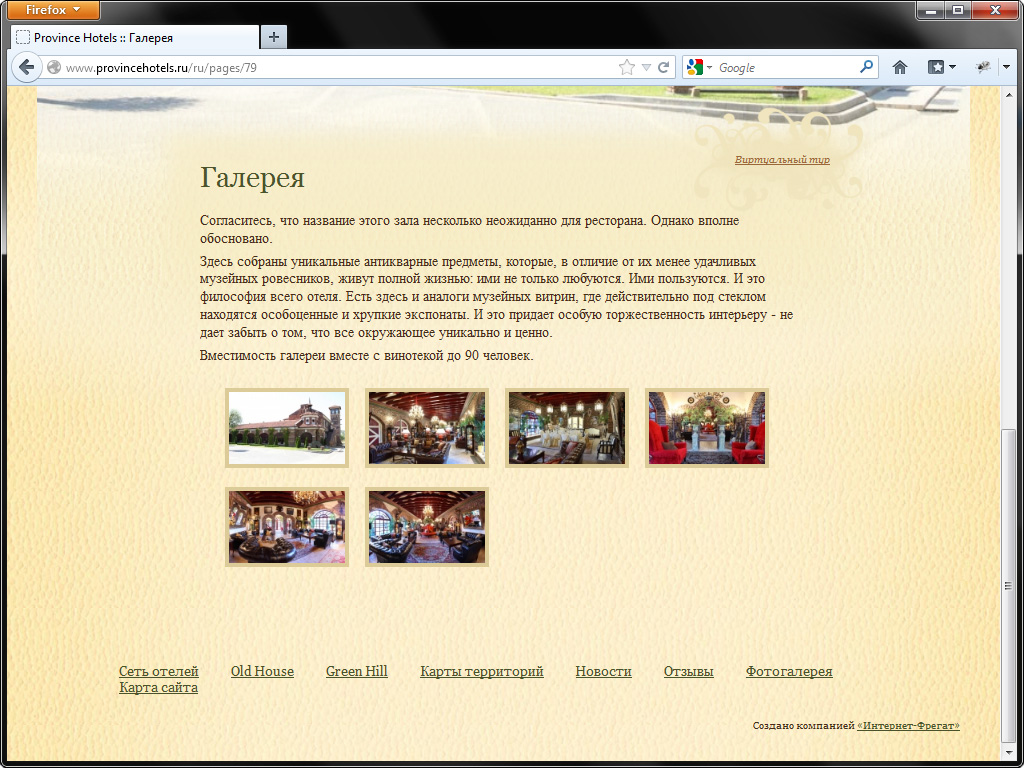The height and width of the screenshot is (768, 1024).
Task: Click the scrollbar up arrow
Action: [x=1008, y=94]
